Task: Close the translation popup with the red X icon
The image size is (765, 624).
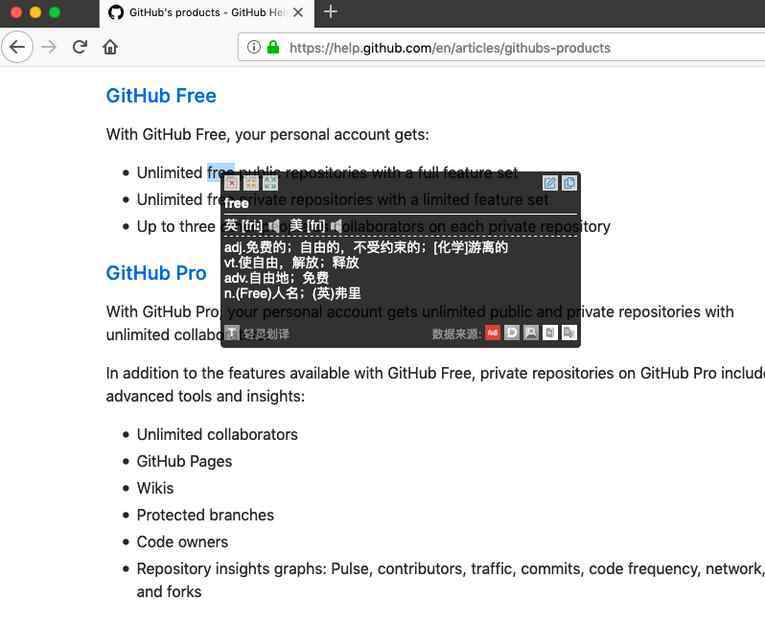Action: pos(232,183)
